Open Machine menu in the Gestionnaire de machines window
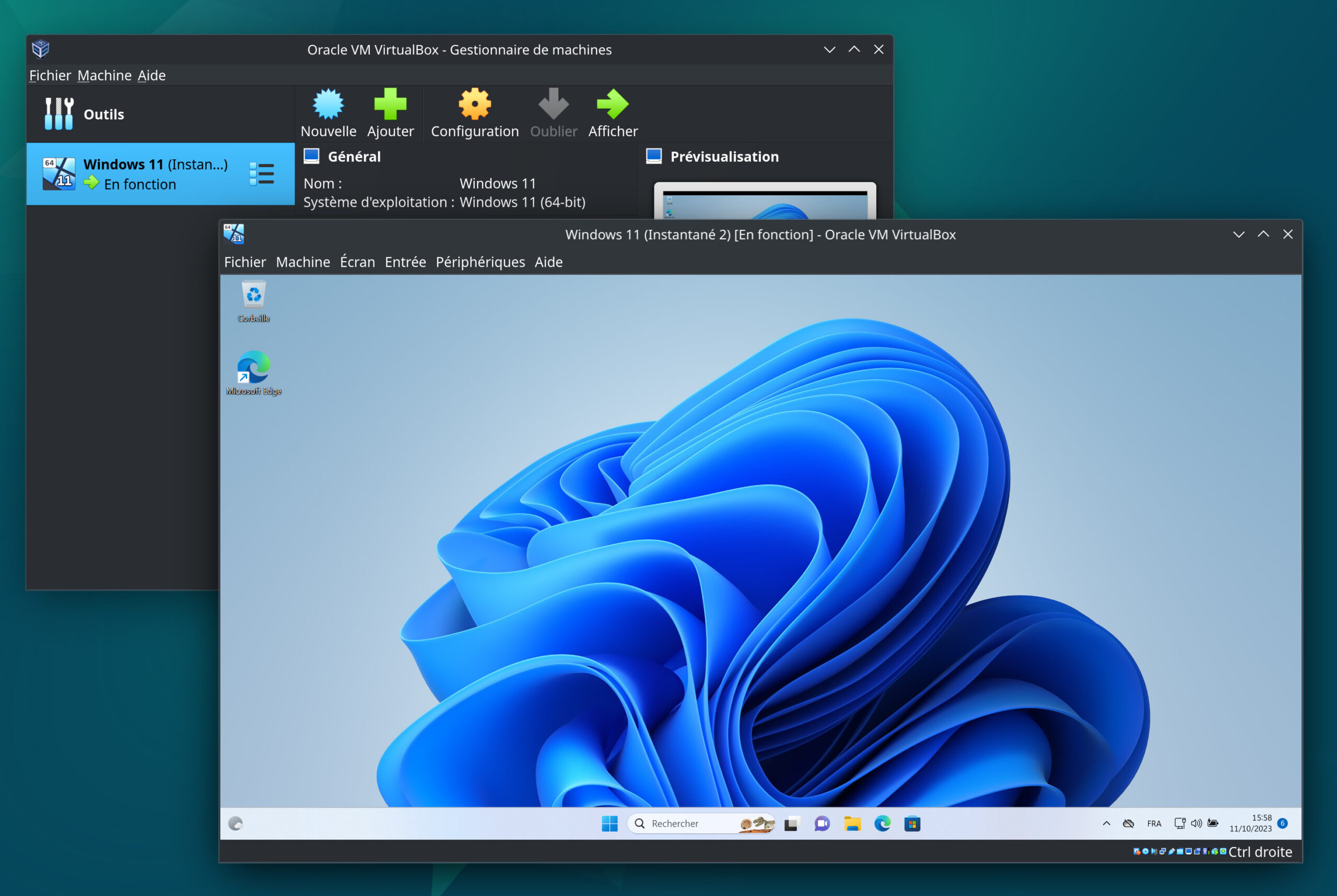This screenshot has width=1337, height=896. pyautogui.click(x=104, y=75)
